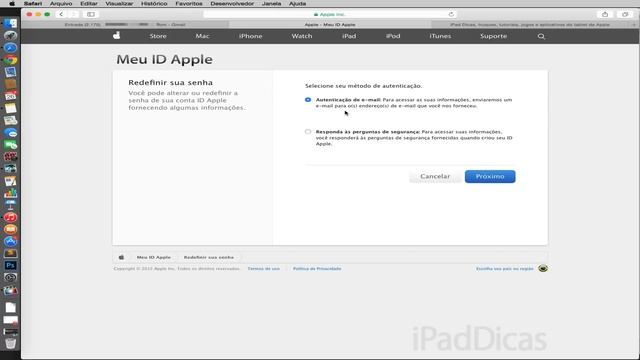Open the Favoritos menu
Screen dimensions: 640x360
pos(189,3)
